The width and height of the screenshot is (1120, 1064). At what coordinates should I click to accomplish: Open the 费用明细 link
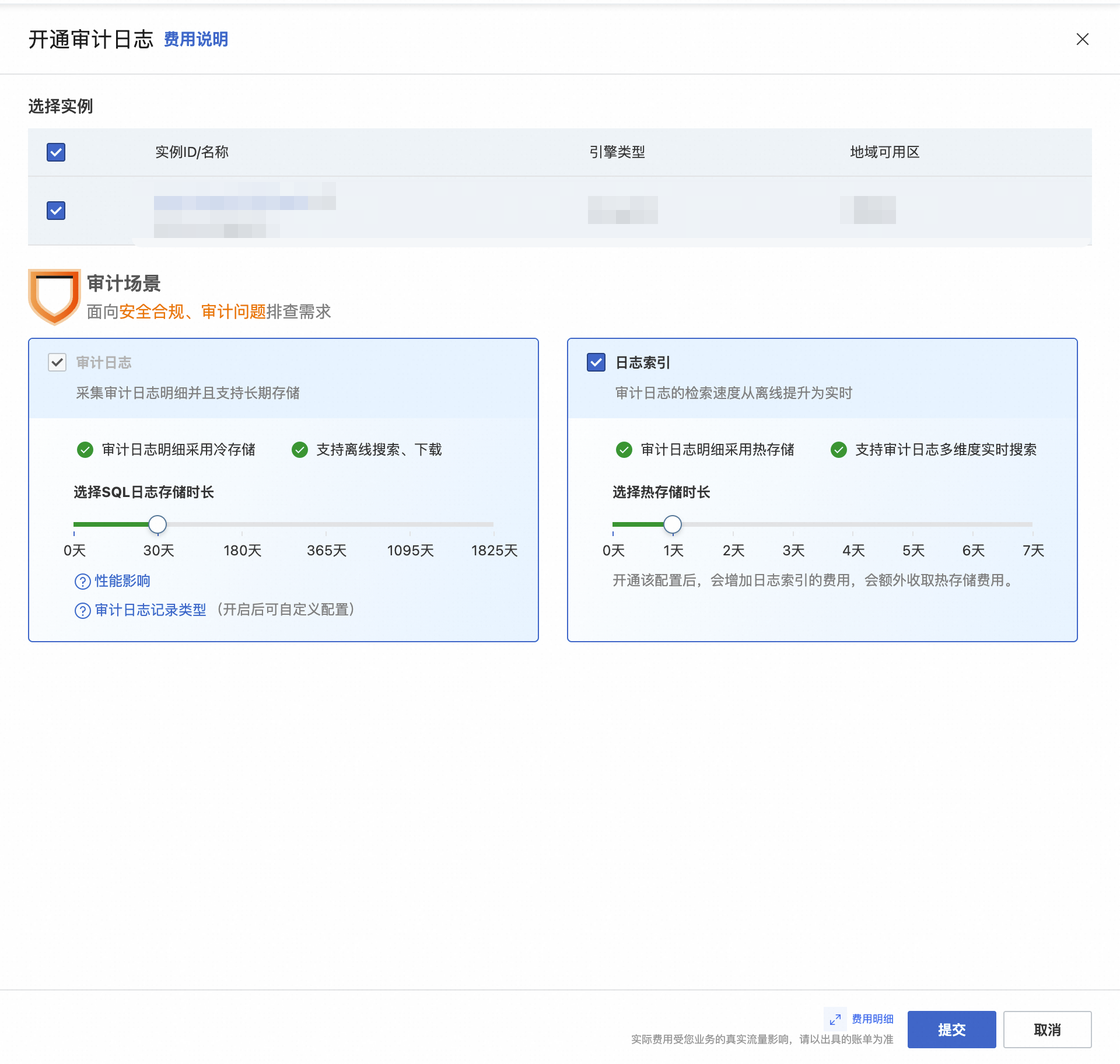point(872,1019)
